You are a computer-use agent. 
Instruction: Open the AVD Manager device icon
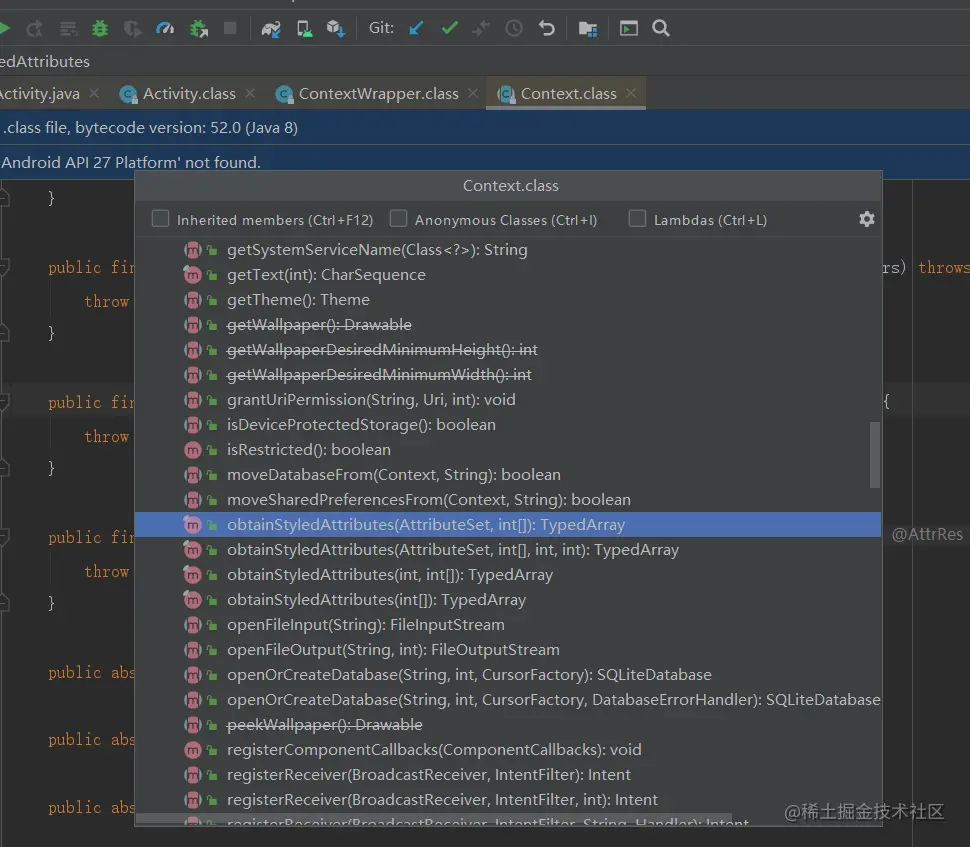pos(304,29)
